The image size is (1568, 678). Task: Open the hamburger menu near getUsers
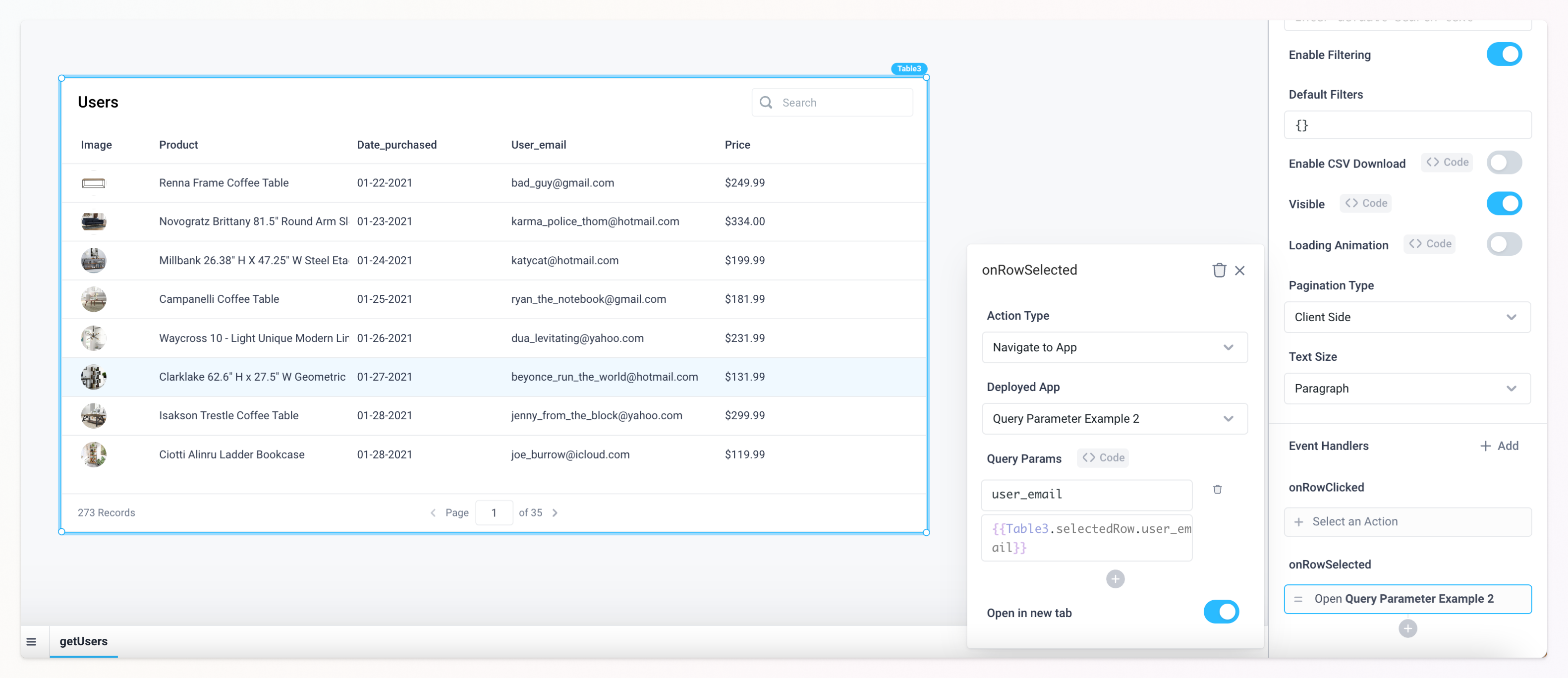pyautogui.click(x=31, y=641)
